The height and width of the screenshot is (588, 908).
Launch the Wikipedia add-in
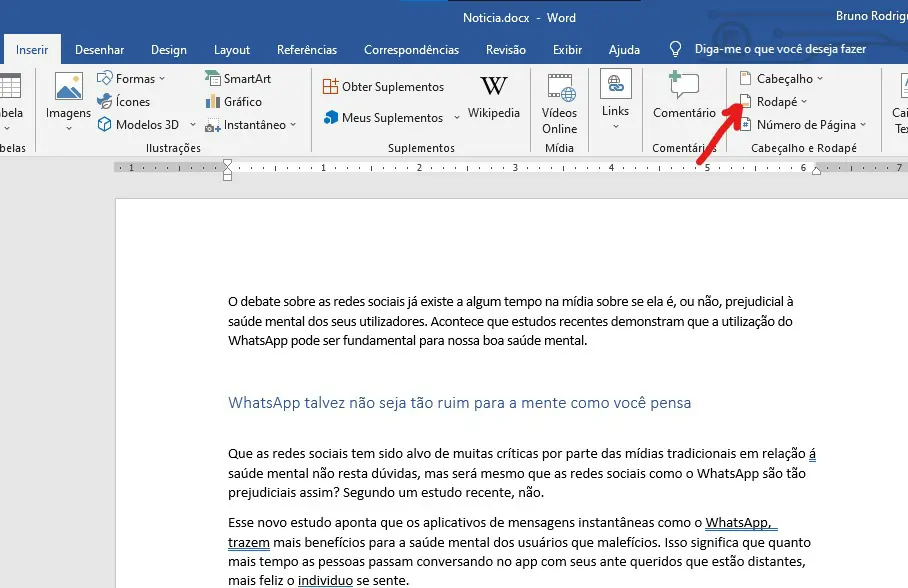[x=493, y=96]
